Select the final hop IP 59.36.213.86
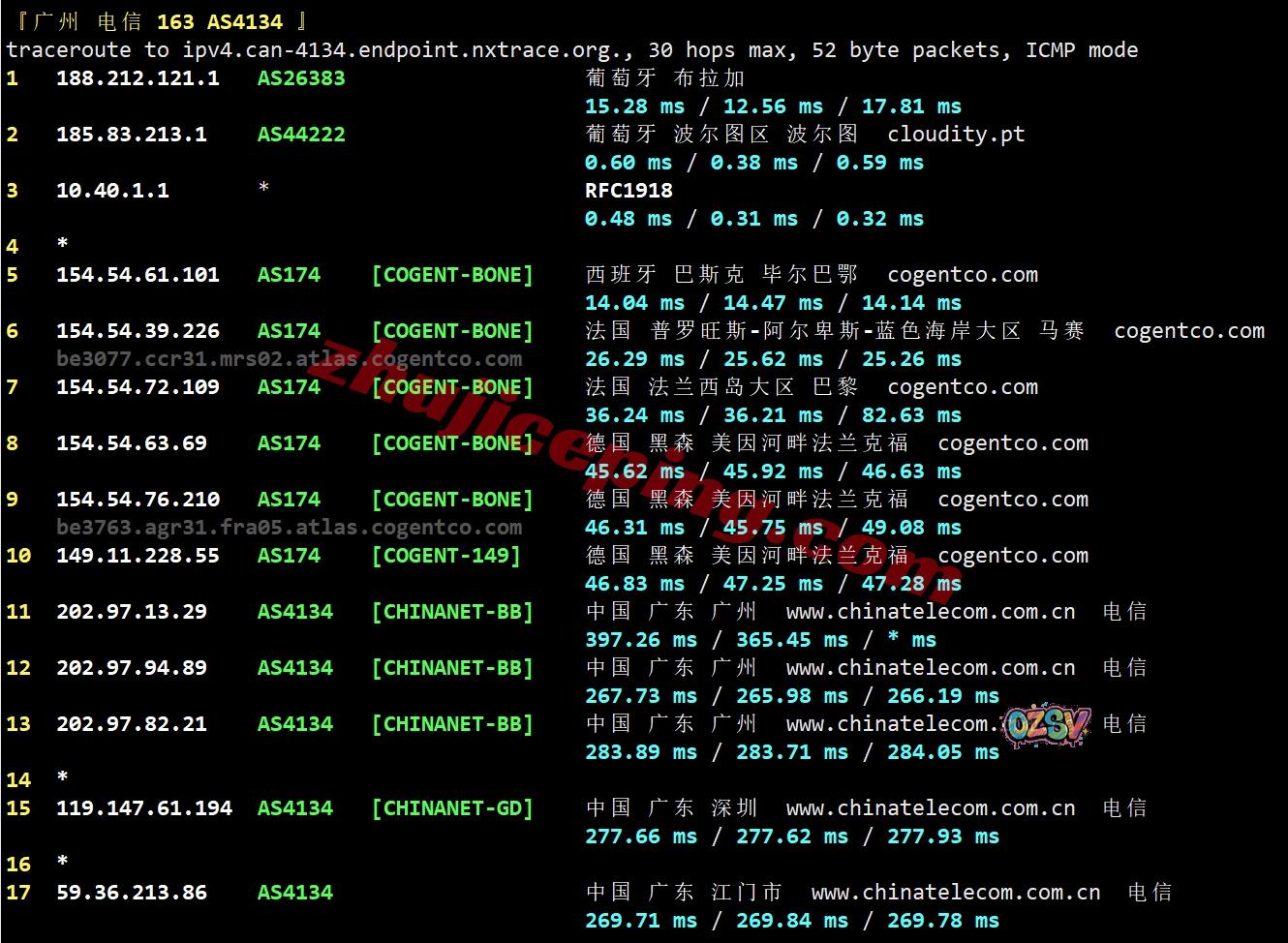Screen dimensions: 1288x943 coord(131,893)
